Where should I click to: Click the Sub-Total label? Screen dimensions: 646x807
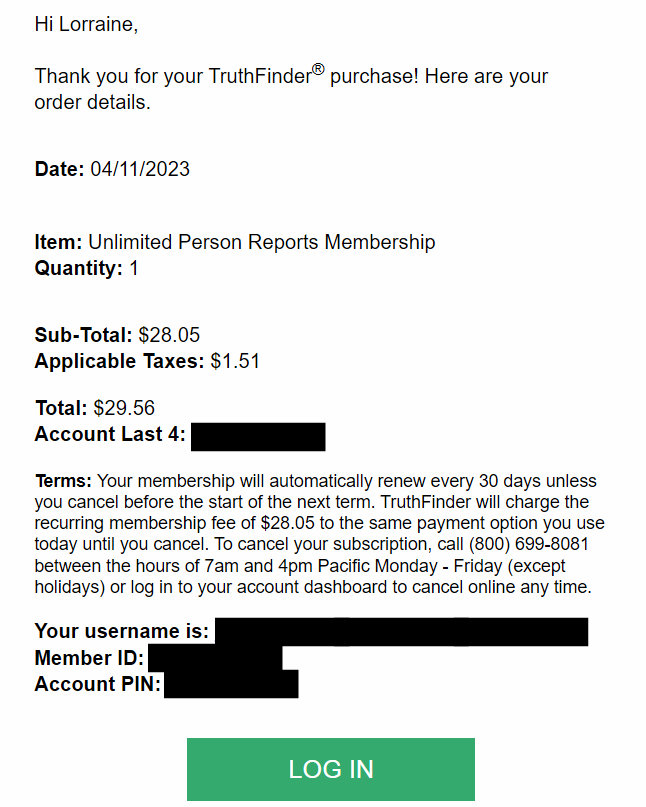click(x=83, y=335)
